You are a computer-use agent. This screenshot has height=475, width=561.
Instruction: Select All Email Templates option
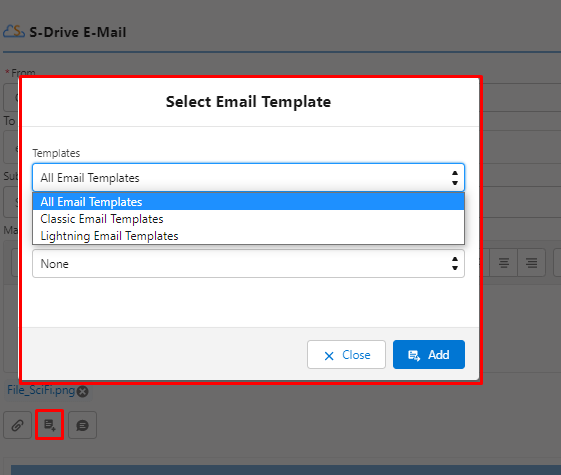[248, 201]
